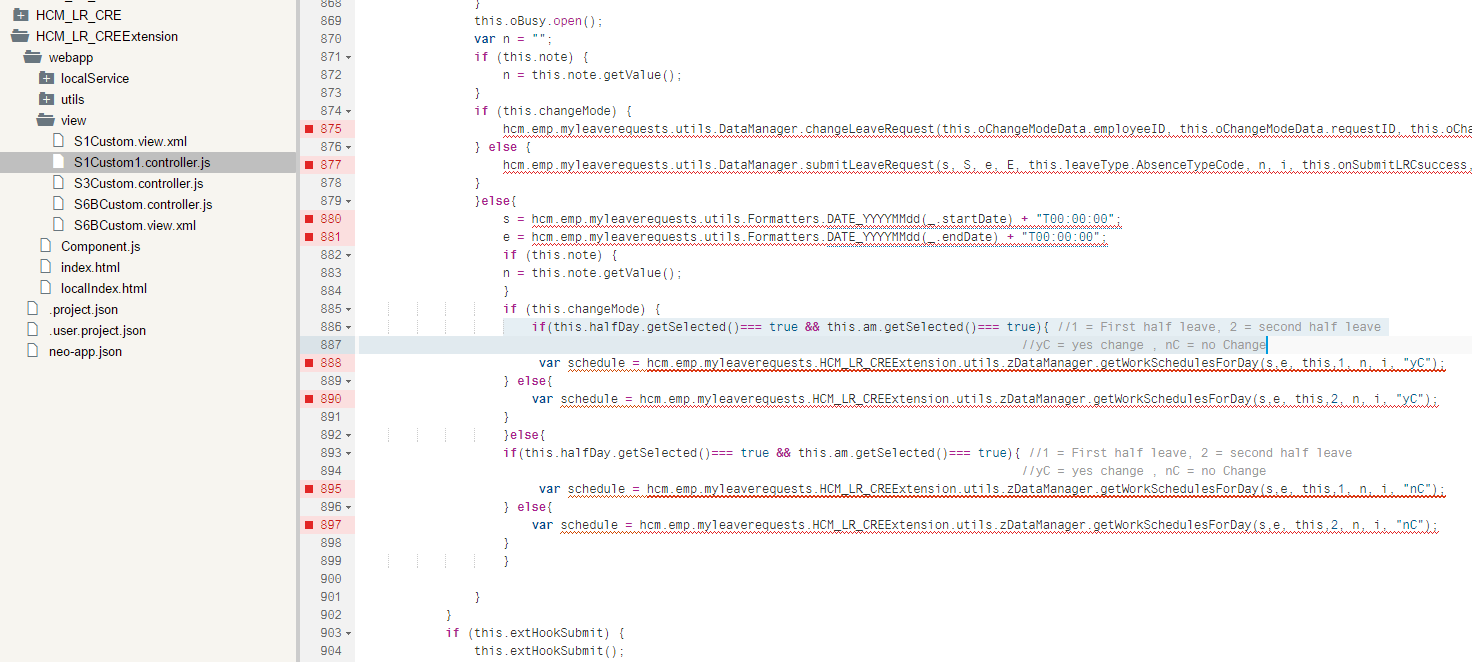Fold the code block at line 871
The image size is (1472, 662).
(348, 58)
